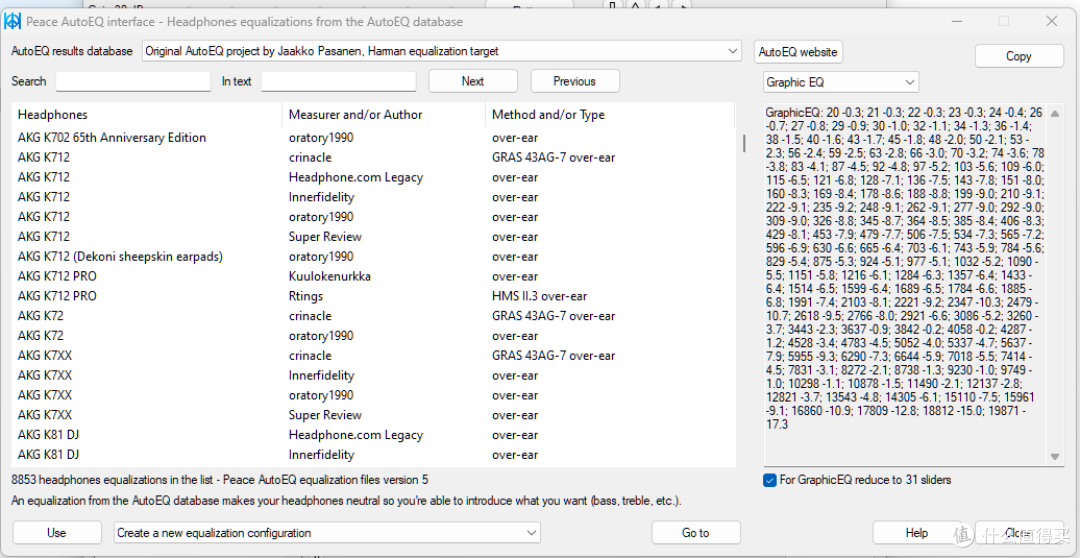Open the Graphic EQ format dropdown
The width and height of the screenshot is (1080, 558).
pyautogui.click(x=840, y=82)
